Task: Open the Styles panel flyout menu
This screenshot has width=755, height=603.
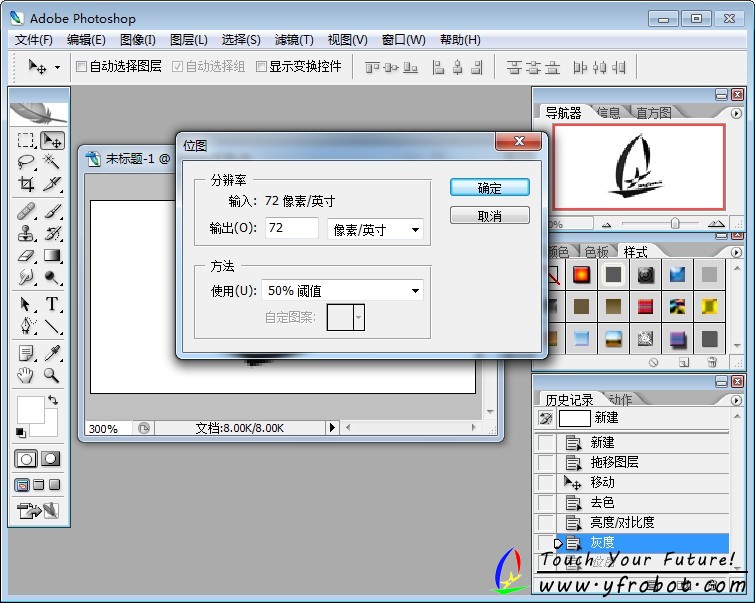Action: 736,252
